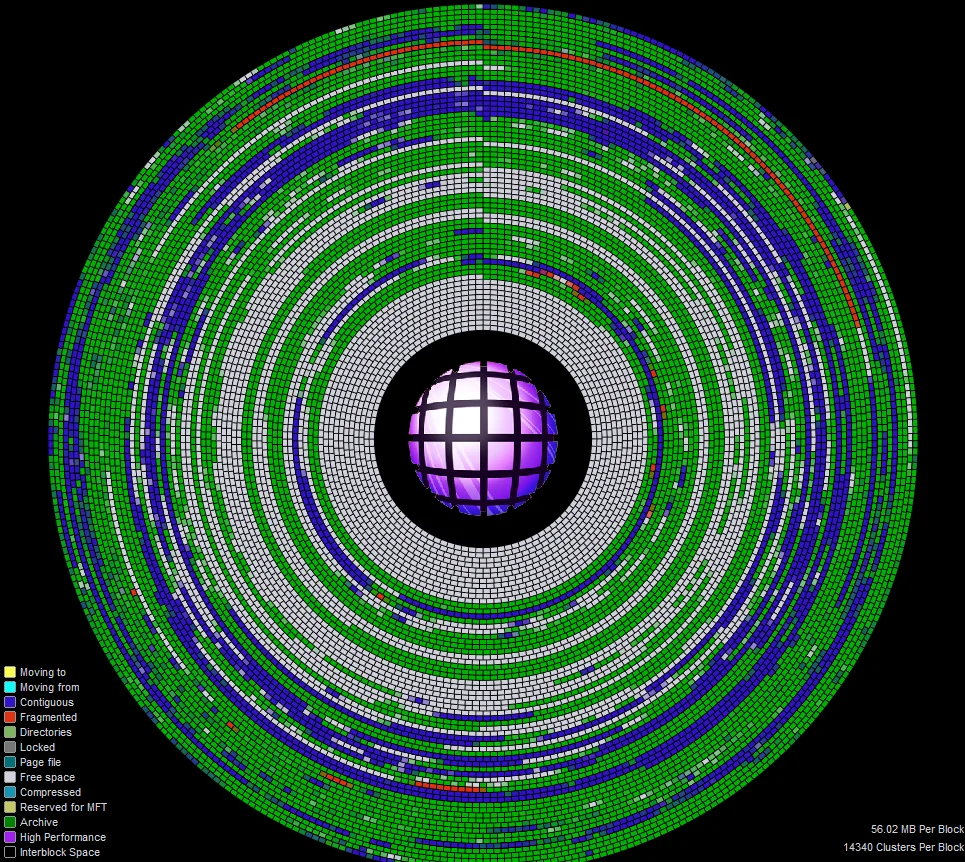The image size is (965, 862).
Task: Select the Compressed legend swatch
Action: tap(10, 792)
